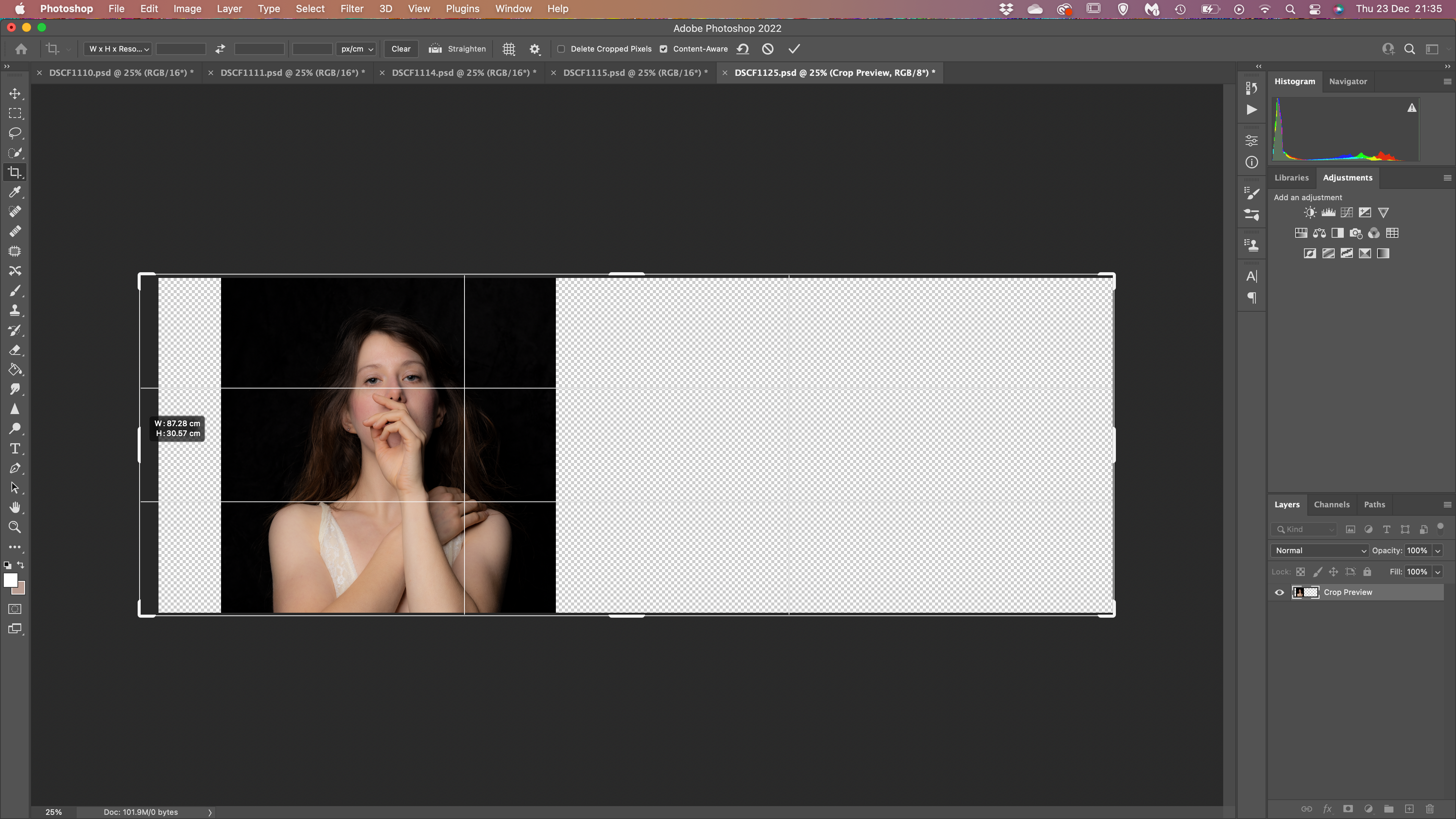Open the px/cm units dropdown

[x=357, y=49]
